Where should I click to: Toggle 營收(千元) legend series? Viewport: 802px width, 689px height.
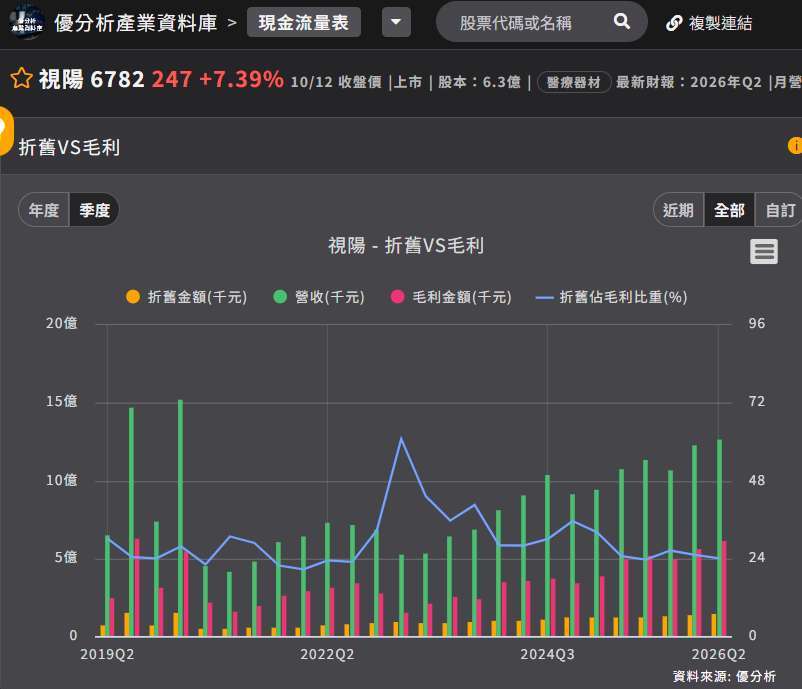click(x=319, y=297)
